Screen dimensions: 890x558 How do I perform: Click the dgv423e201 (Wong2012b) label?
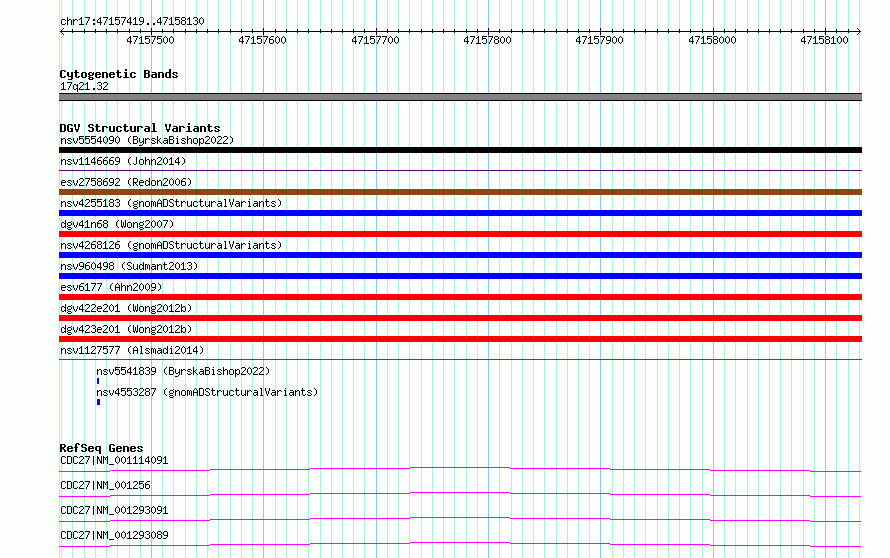pos(126,329)
